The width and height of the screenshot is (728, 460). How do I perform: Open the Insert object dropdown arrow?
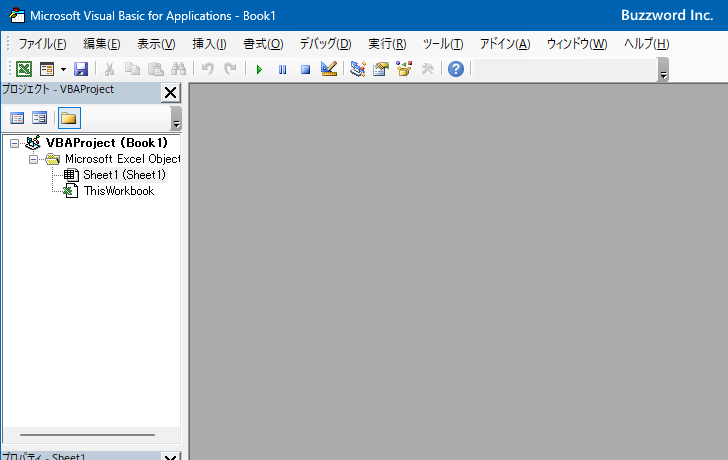pyautogui.click(x=63, y=69)
